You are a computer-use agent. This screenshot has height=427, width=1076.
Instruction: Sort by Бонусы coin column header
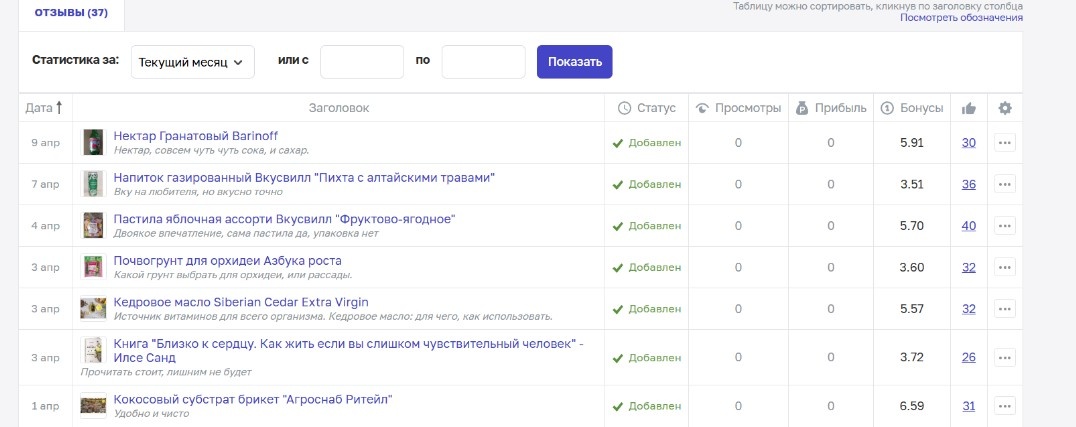[x=887, y=108]
